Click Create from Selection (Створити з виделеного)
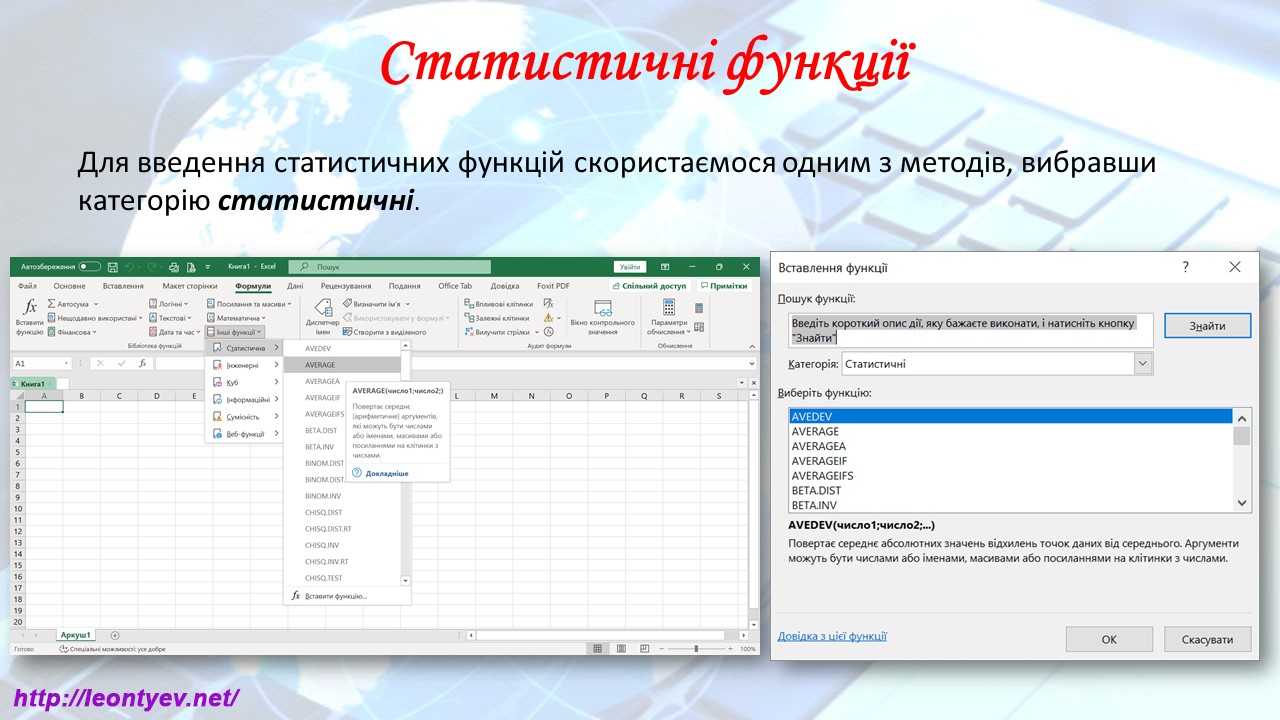 coord(384,331)
